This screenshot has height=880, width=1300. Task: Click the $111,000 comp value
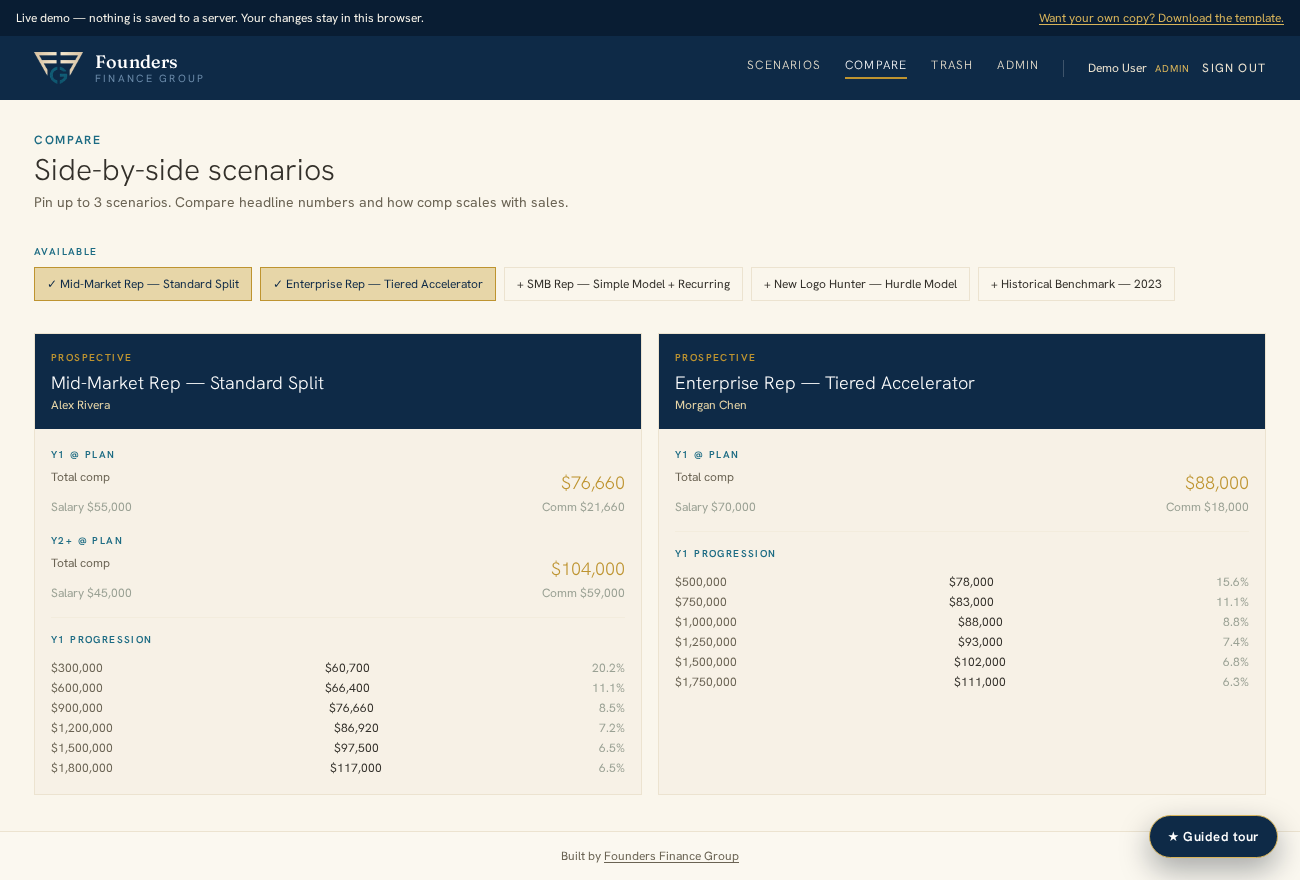pyautogui.click(x=980, y=682)
